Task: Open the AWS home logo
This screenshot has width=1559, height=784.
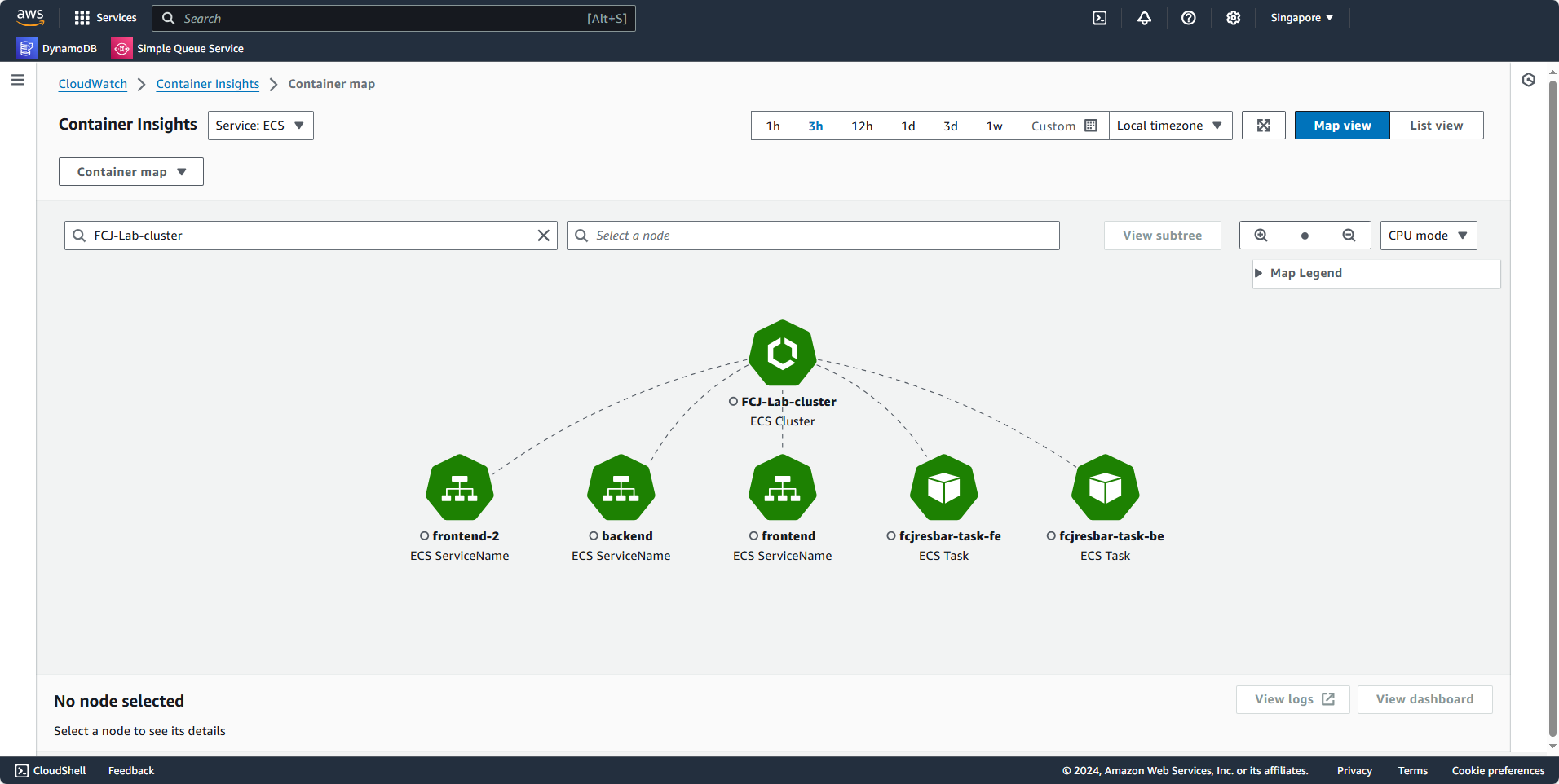Action: pos(30,17)
